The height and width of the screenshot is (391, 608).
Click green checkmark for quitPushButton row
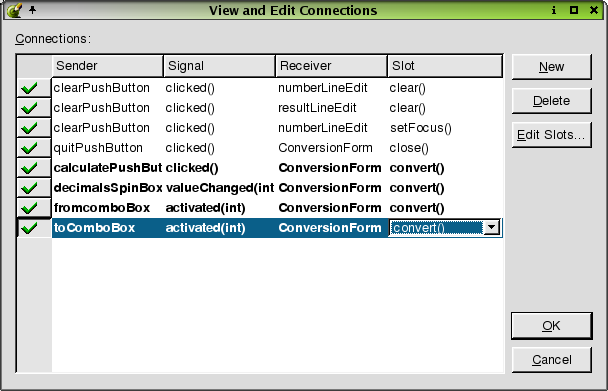click(30, 148)
